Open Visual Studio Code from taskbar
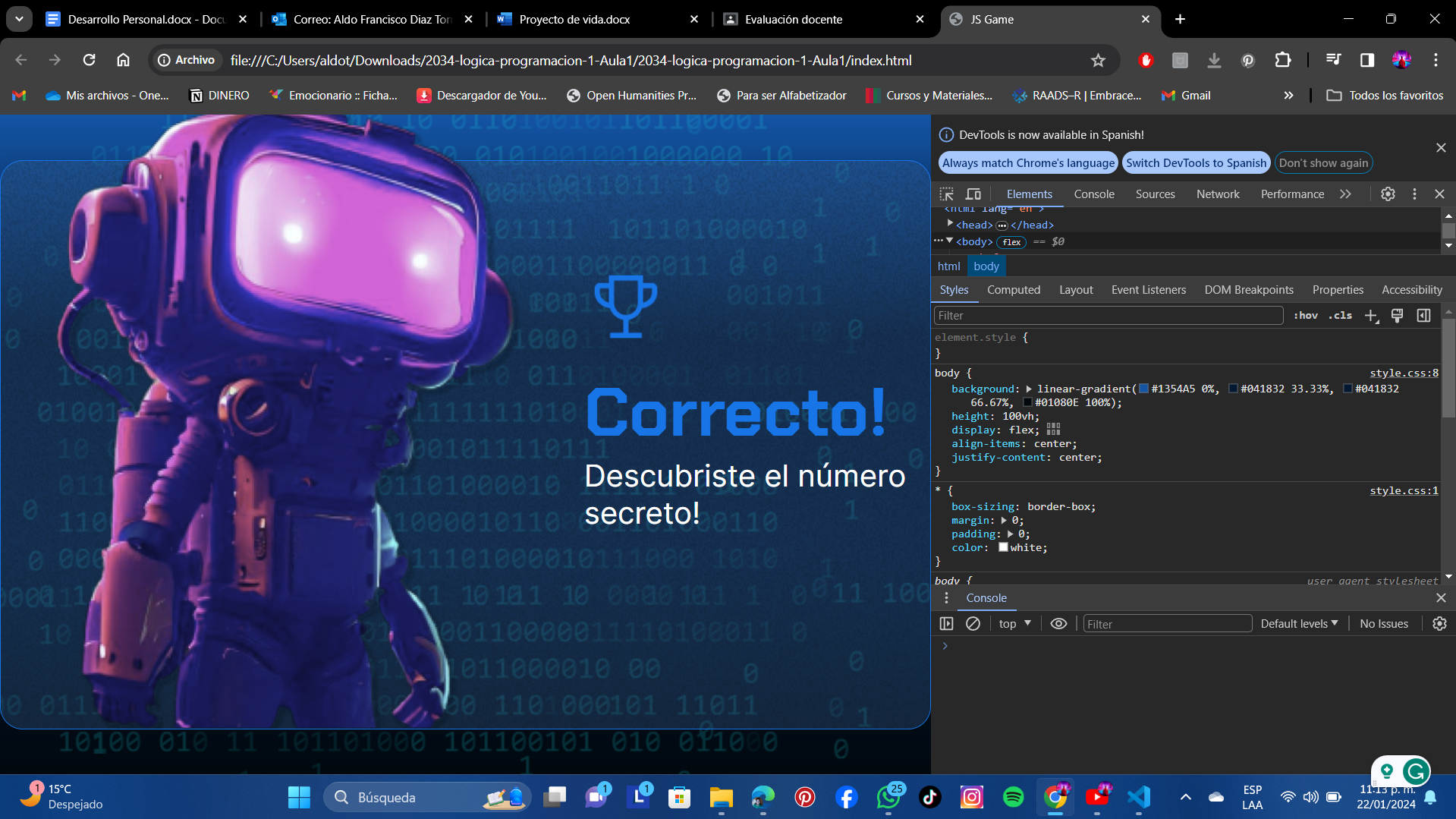Image resolution: width=1456 pixels, height=819 pixels. (1139, 797)
